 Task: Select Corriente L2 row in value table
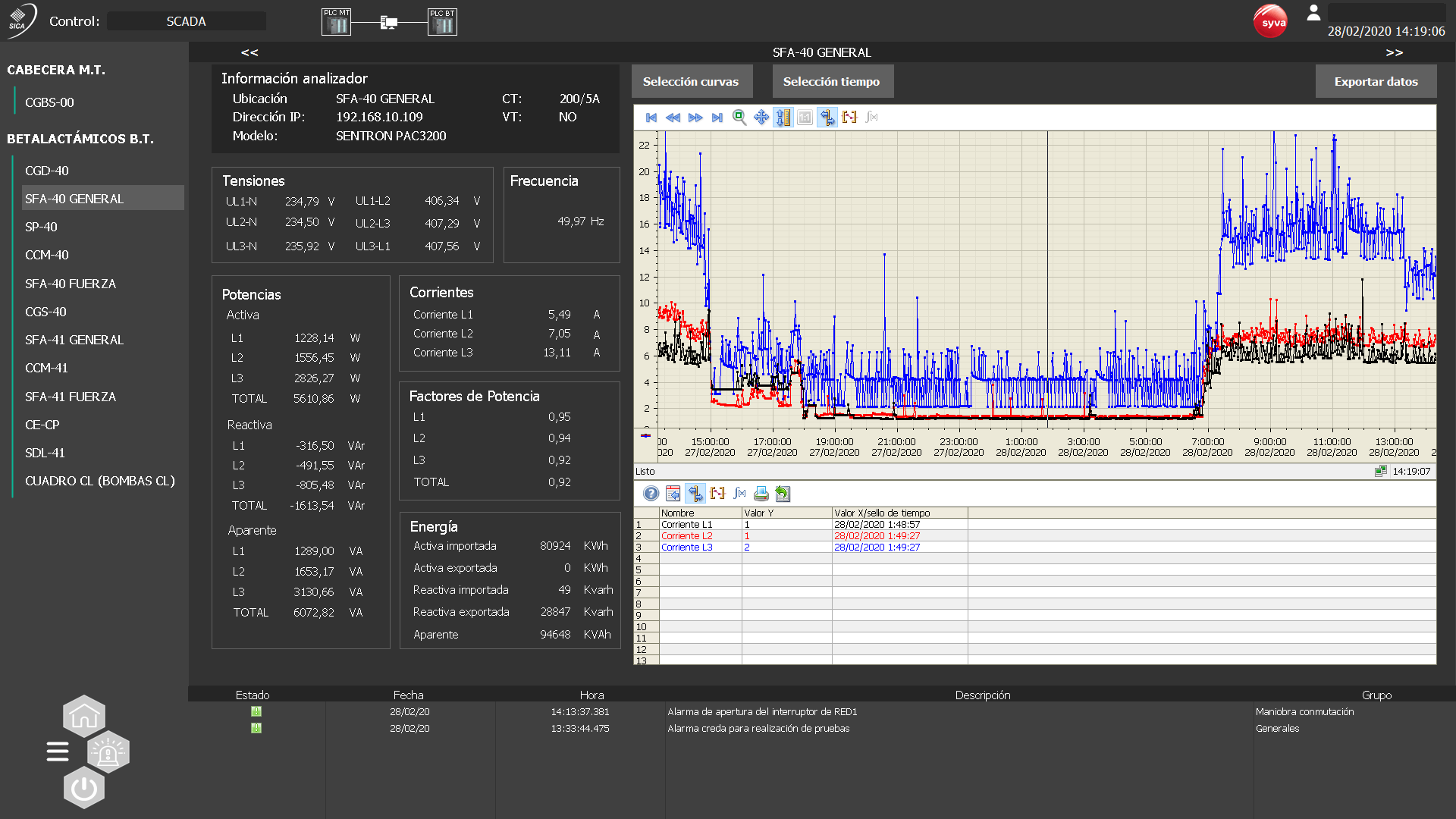click(687, 535)
